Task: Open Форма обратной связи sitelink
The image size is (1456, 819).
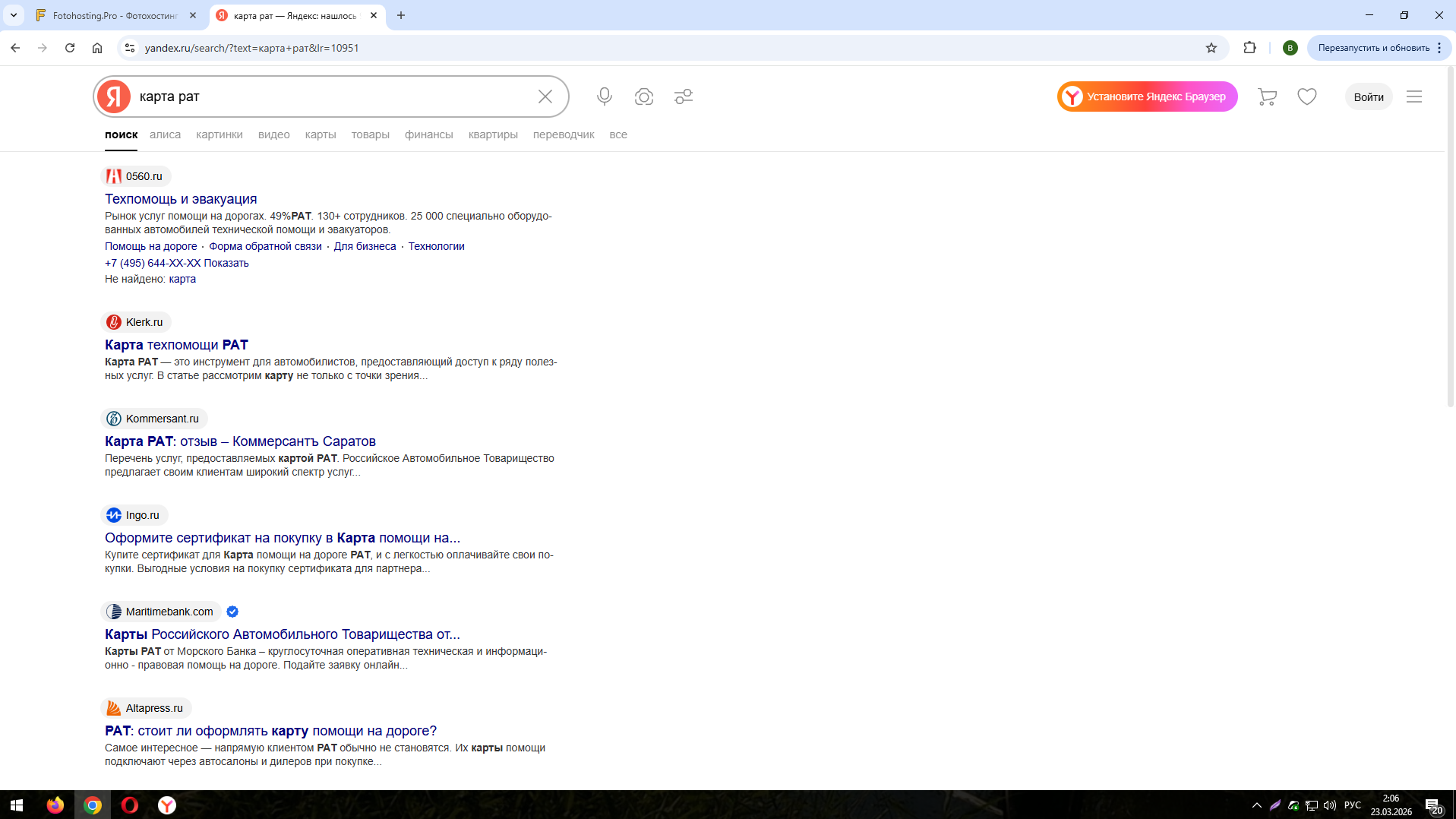Action: (x=265, y=246)
